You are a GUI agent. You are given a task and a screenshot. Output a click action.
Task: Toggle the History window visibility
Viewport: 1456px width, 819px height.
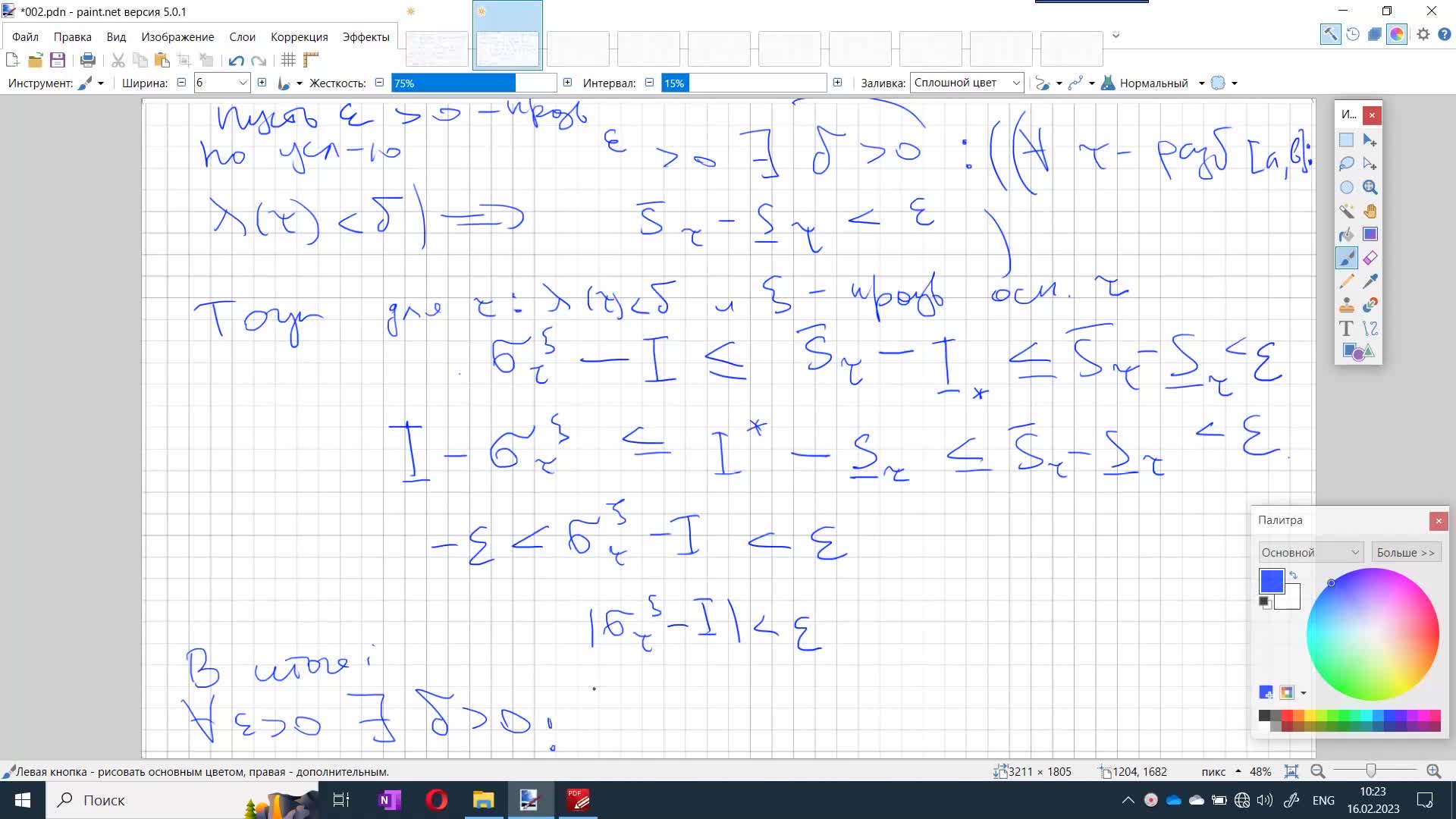pyautogui.click(x=1353, y=34)
